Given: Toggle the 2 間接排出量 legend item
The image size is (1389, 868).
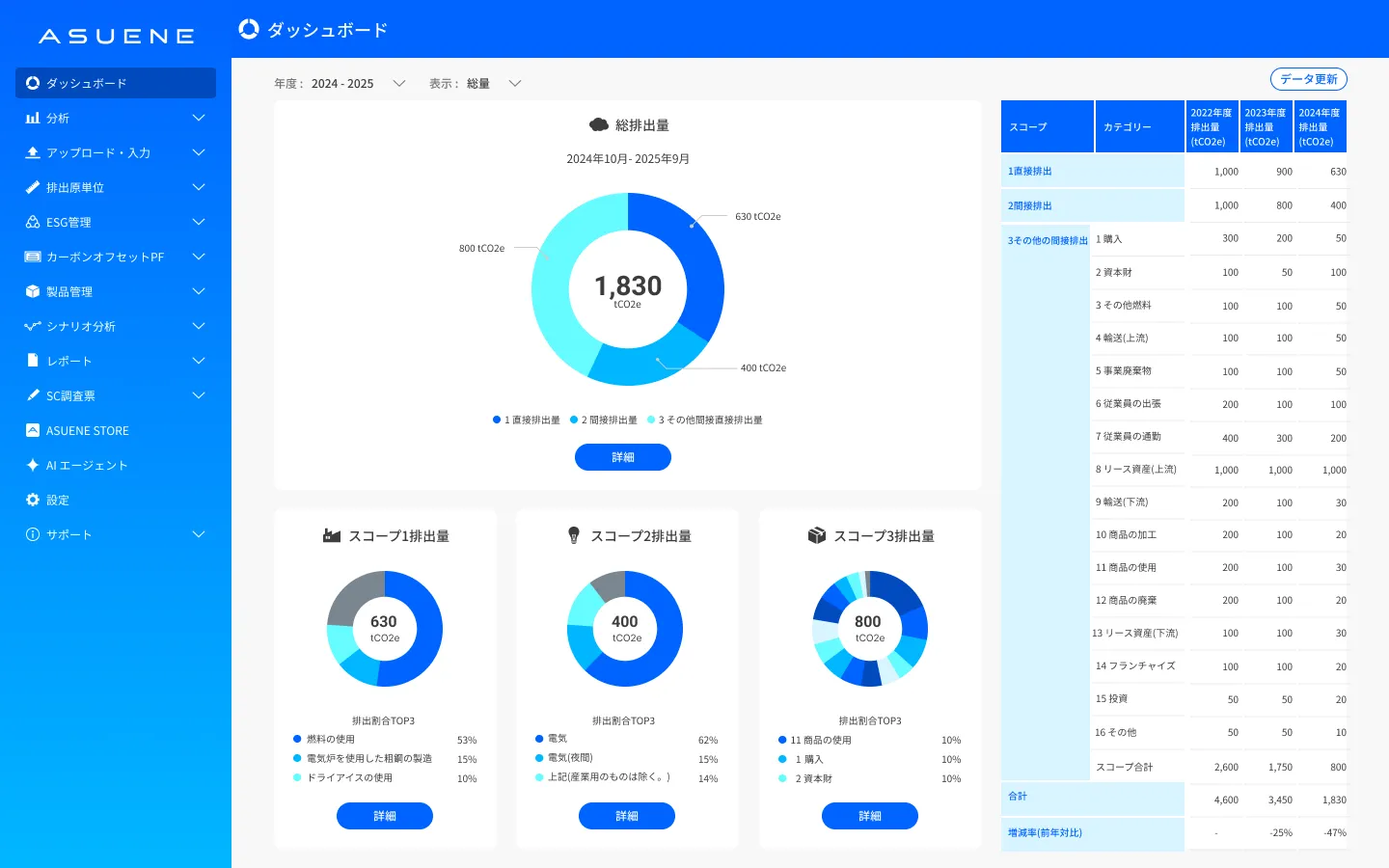Looking at the screenshot, I should click(604, 420).
